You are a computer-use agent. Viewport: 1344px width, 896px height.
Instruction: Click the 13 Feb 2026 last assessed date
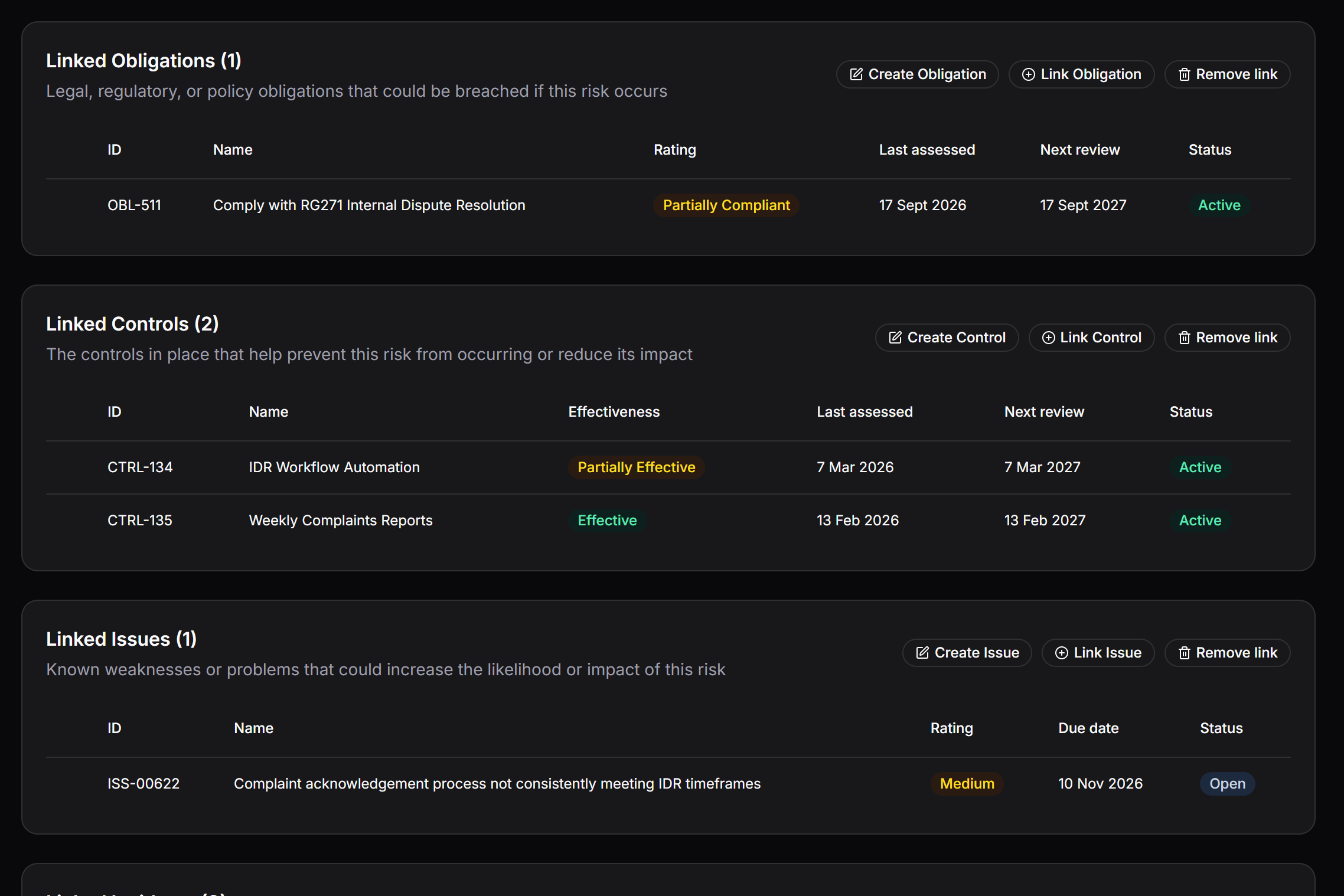click(857, 521)
